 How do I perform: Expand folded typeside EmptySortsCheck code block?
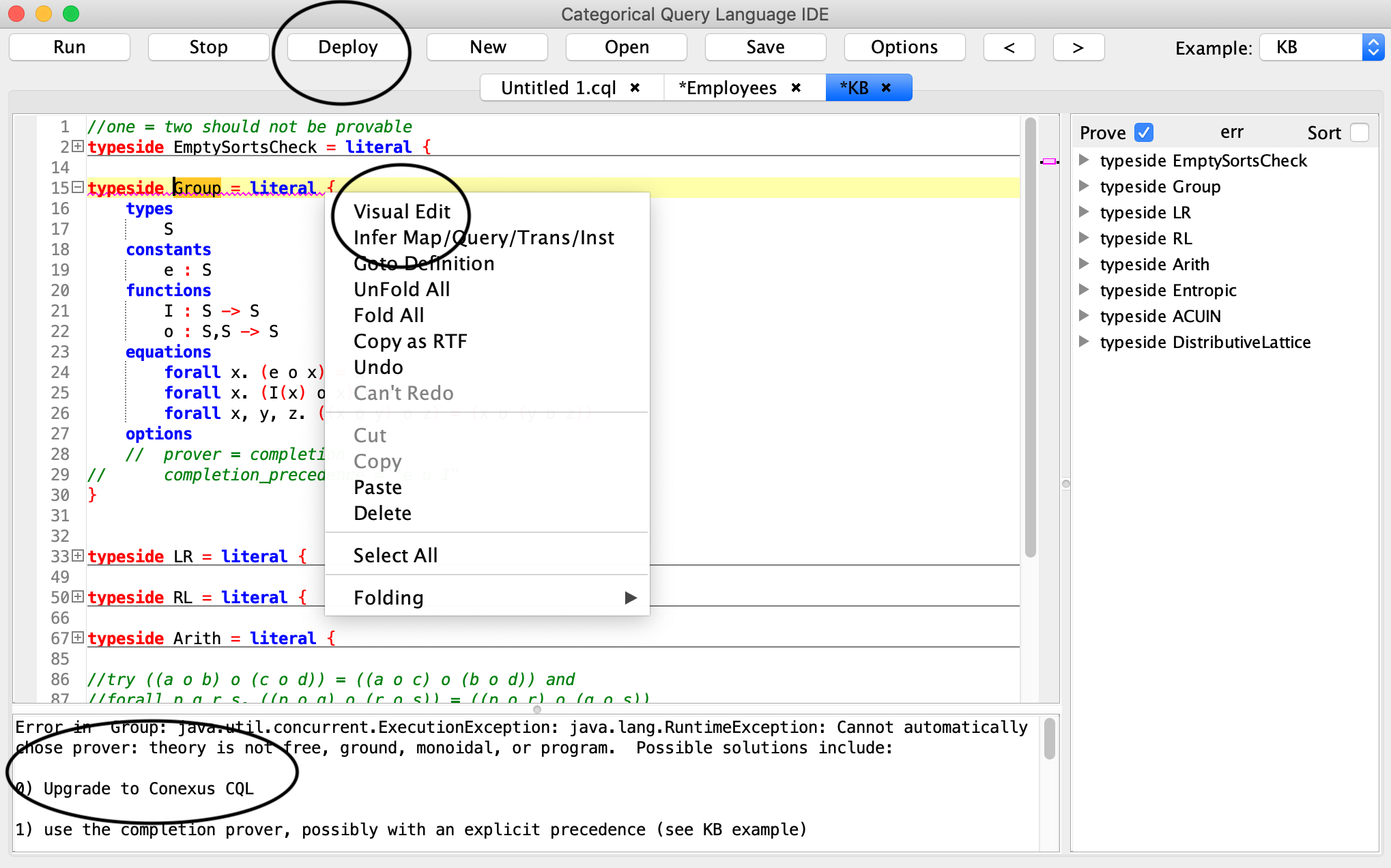[x=78, y=147]
